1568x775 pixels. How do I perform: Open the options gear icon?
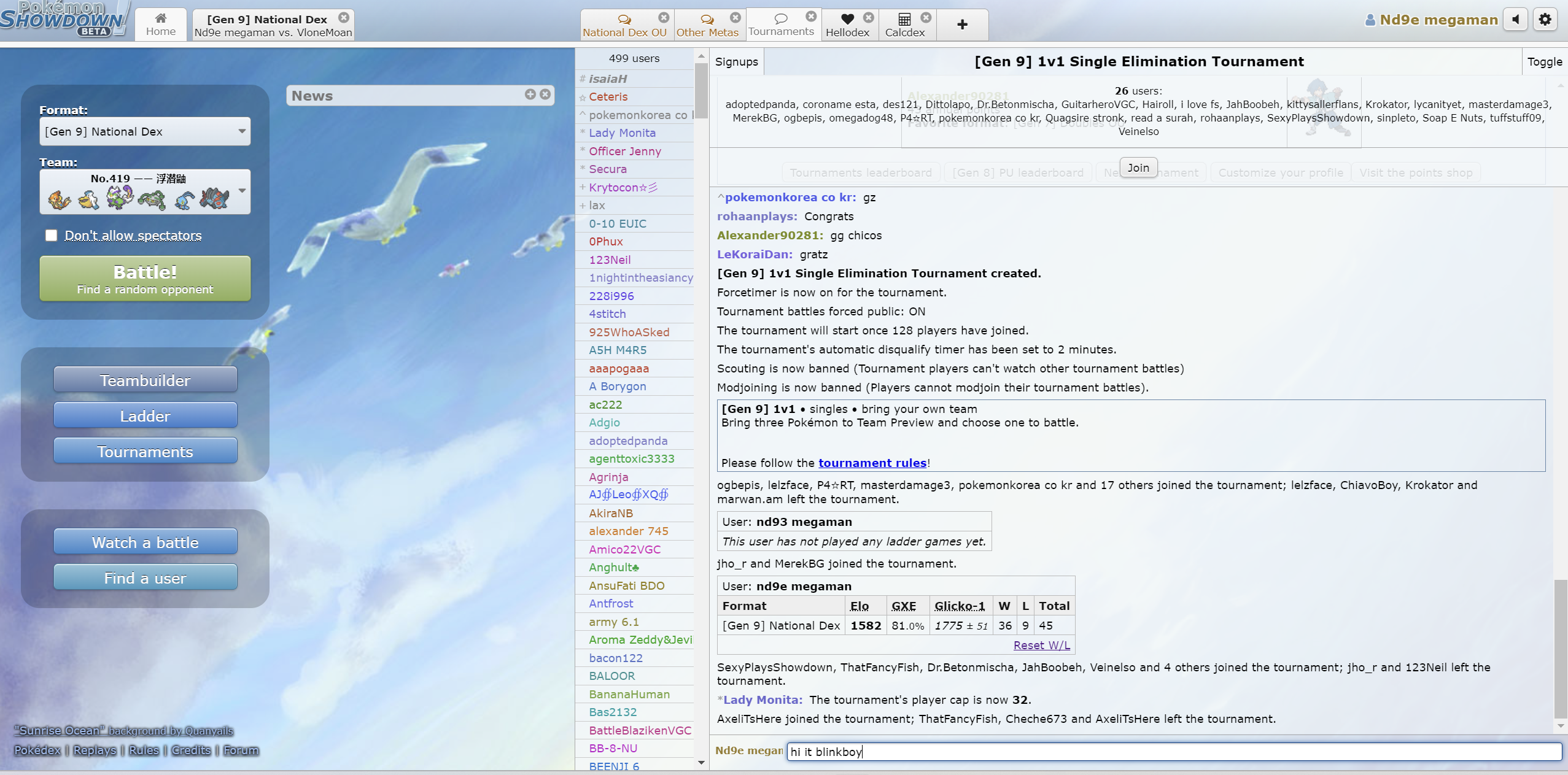[x=1545, y=20]
